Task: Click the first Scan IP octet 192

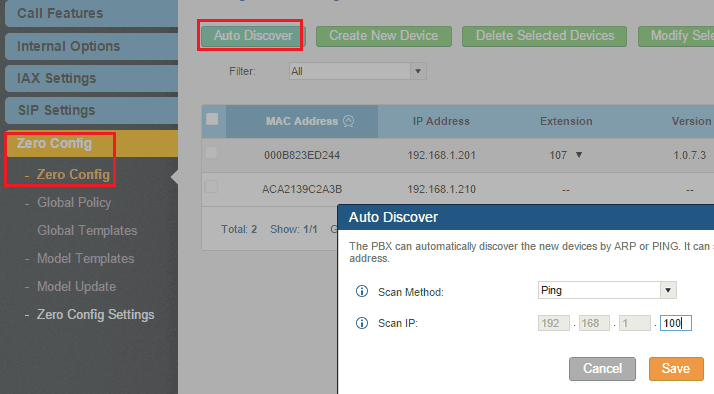Action: [x=554, y=323]
